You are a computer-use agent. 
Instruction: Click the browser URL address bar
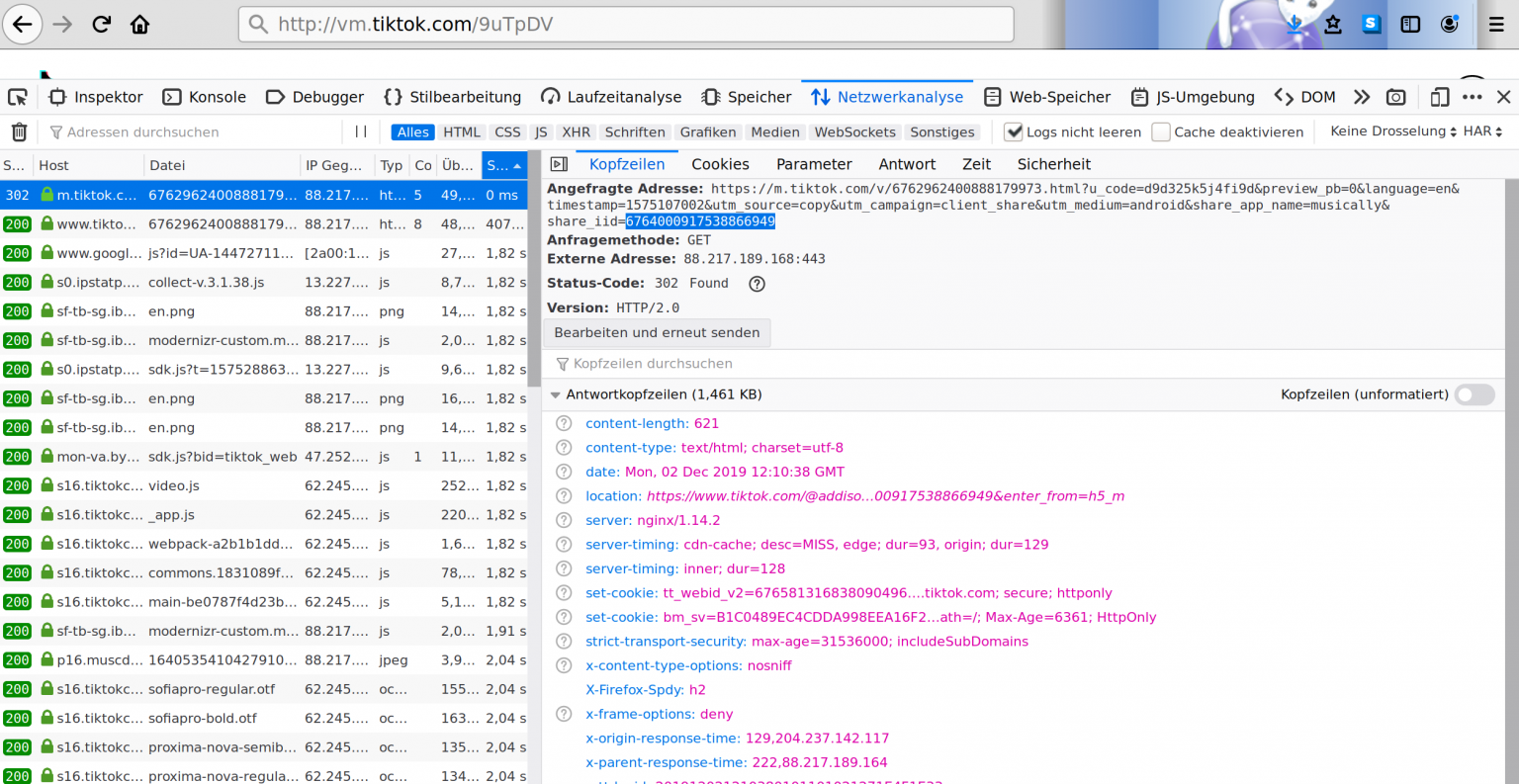[x=626, y=24]
